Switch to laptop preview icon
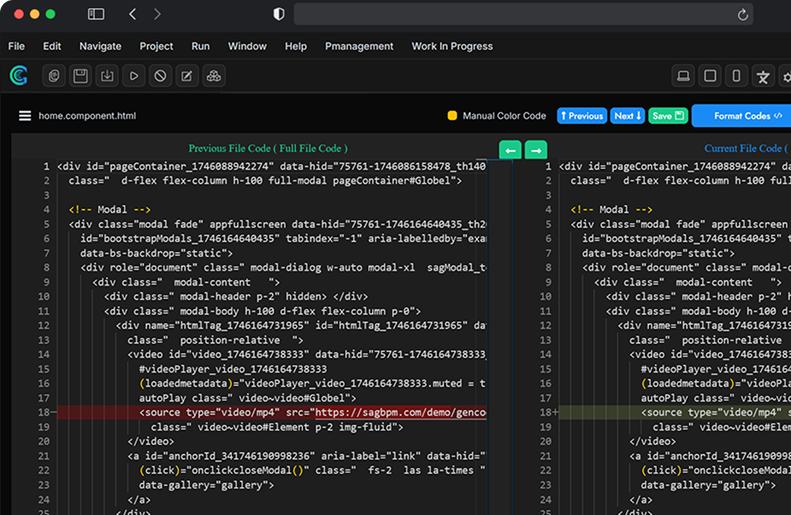791x515 pixels. pos(684,76)
